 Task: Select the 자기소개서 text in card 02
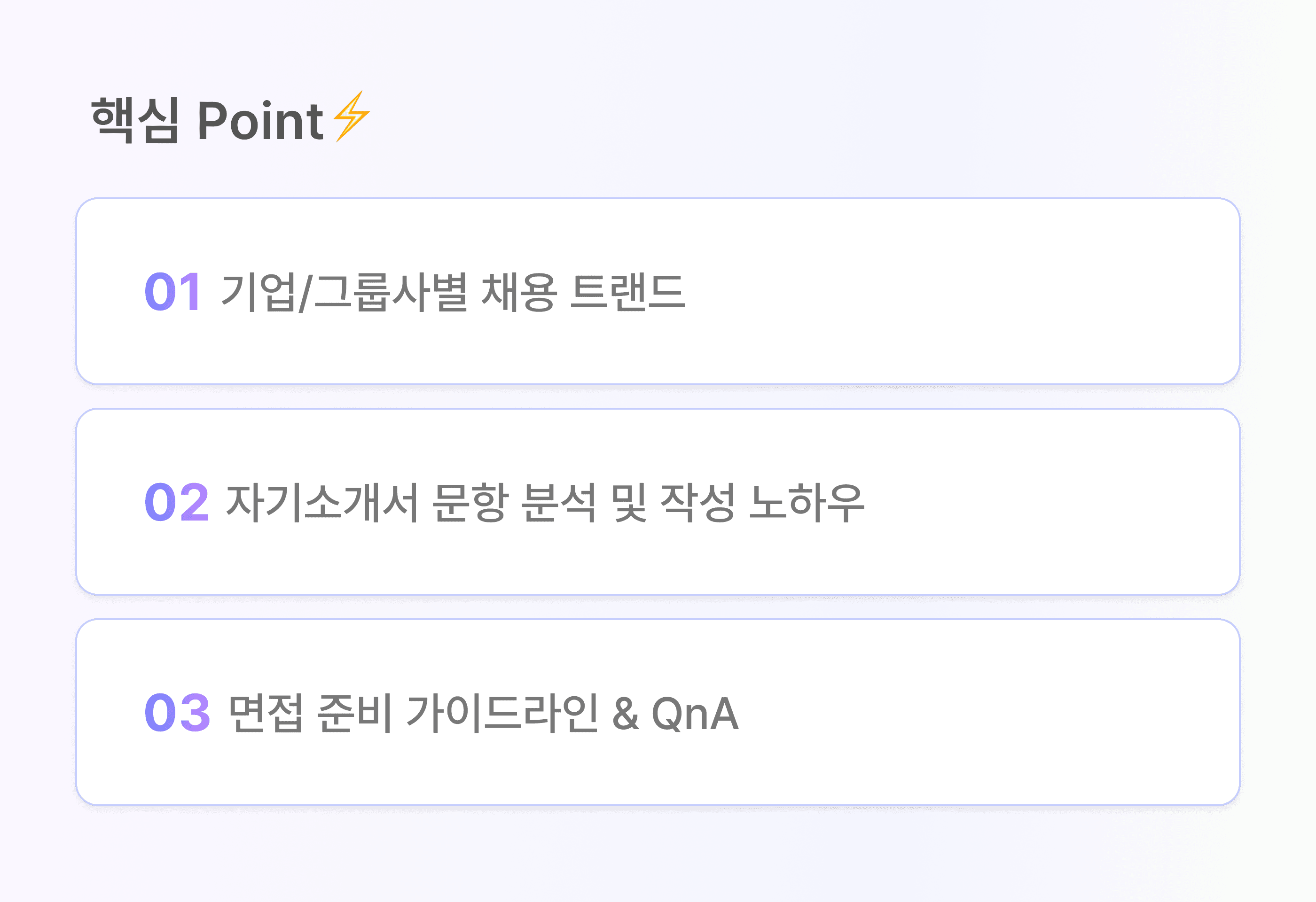coord(321,503)
